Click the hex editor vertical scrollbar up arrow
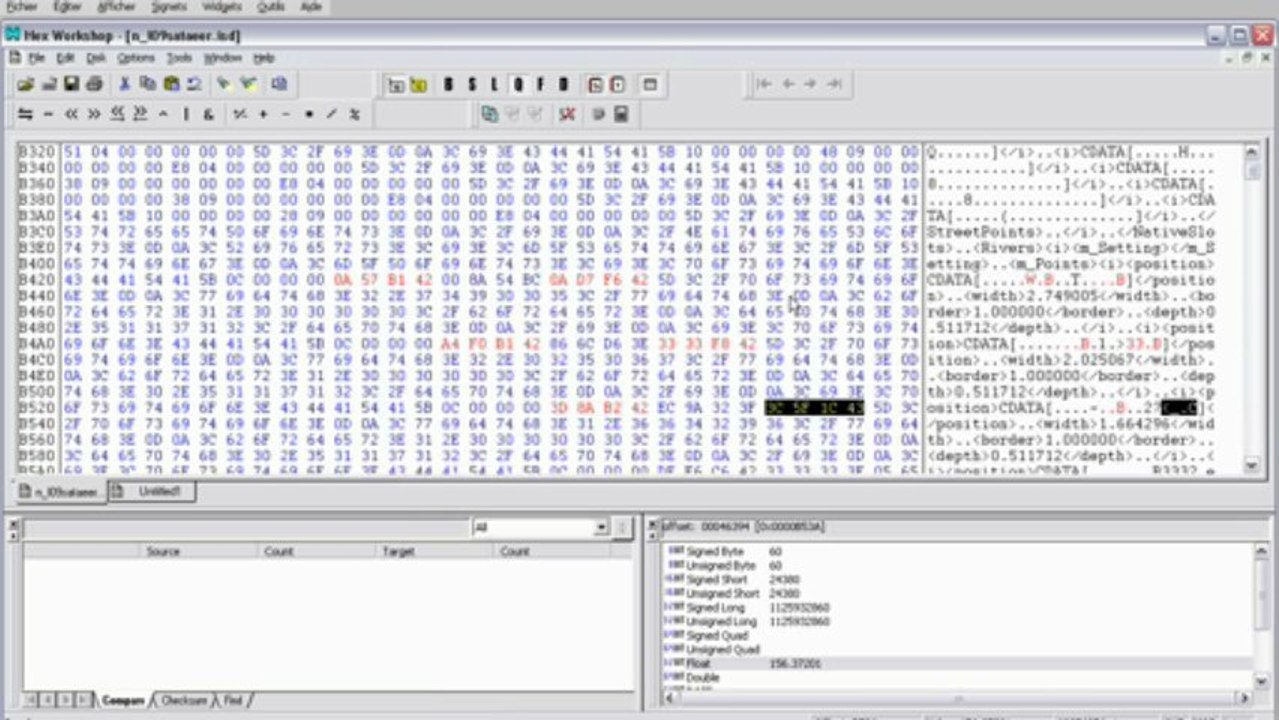Screen dimensions: 1279x720 pos(1251,152)
